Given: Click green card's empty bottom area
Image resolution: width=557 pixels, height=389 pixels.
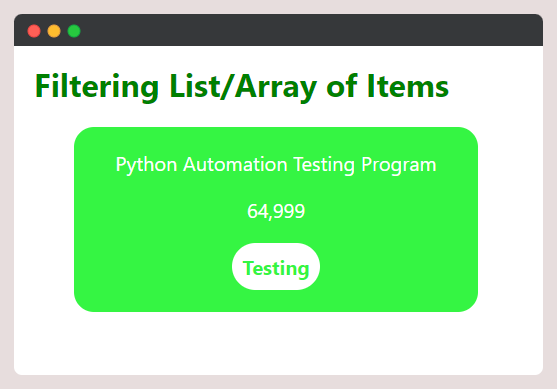Looking at the screenshot, I should tap(276, 301).
